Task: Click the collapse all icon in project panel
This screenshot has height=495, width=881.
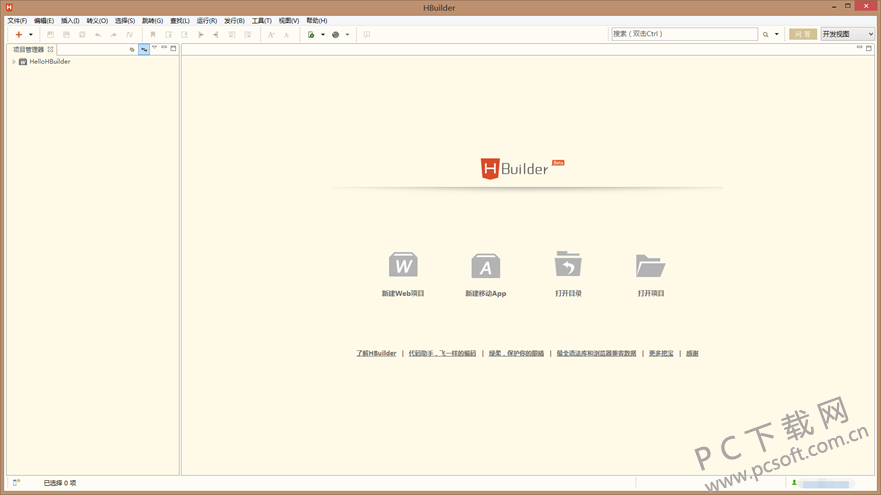Action: coord(132,49)
